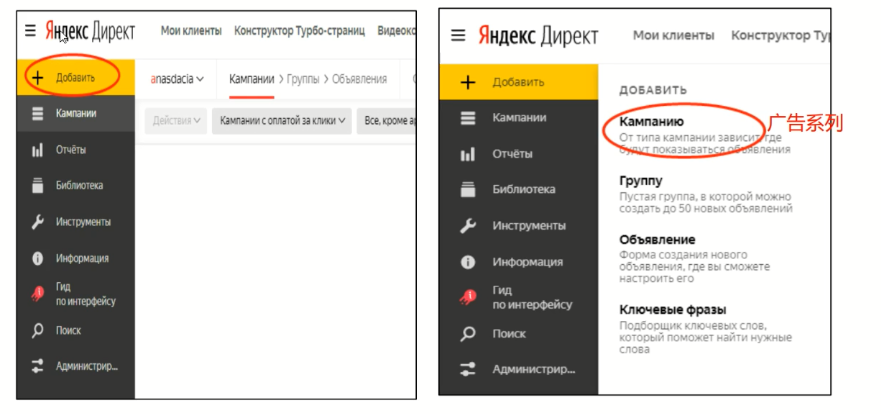Click Администрирование sliders icon in right sidebar
This screenshot has width=881, height=414.
[467, 370]
